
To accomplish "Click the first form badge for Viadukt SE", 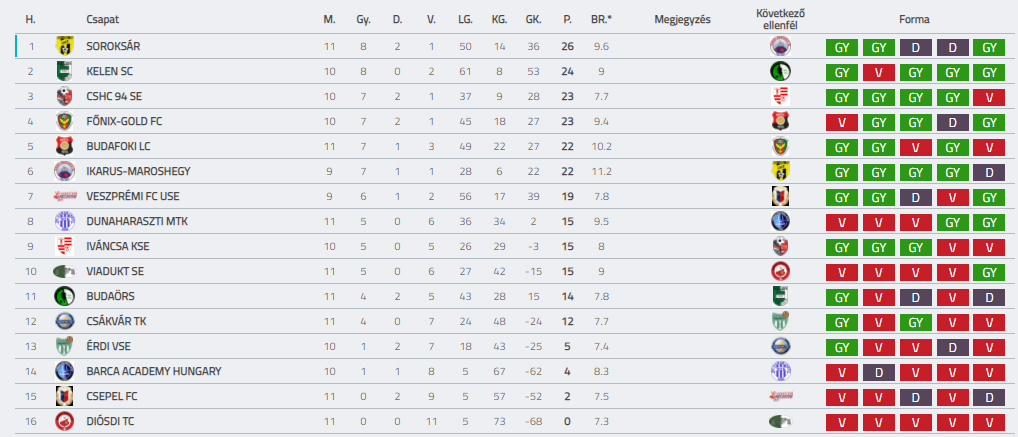I will (x=842, y=271).
